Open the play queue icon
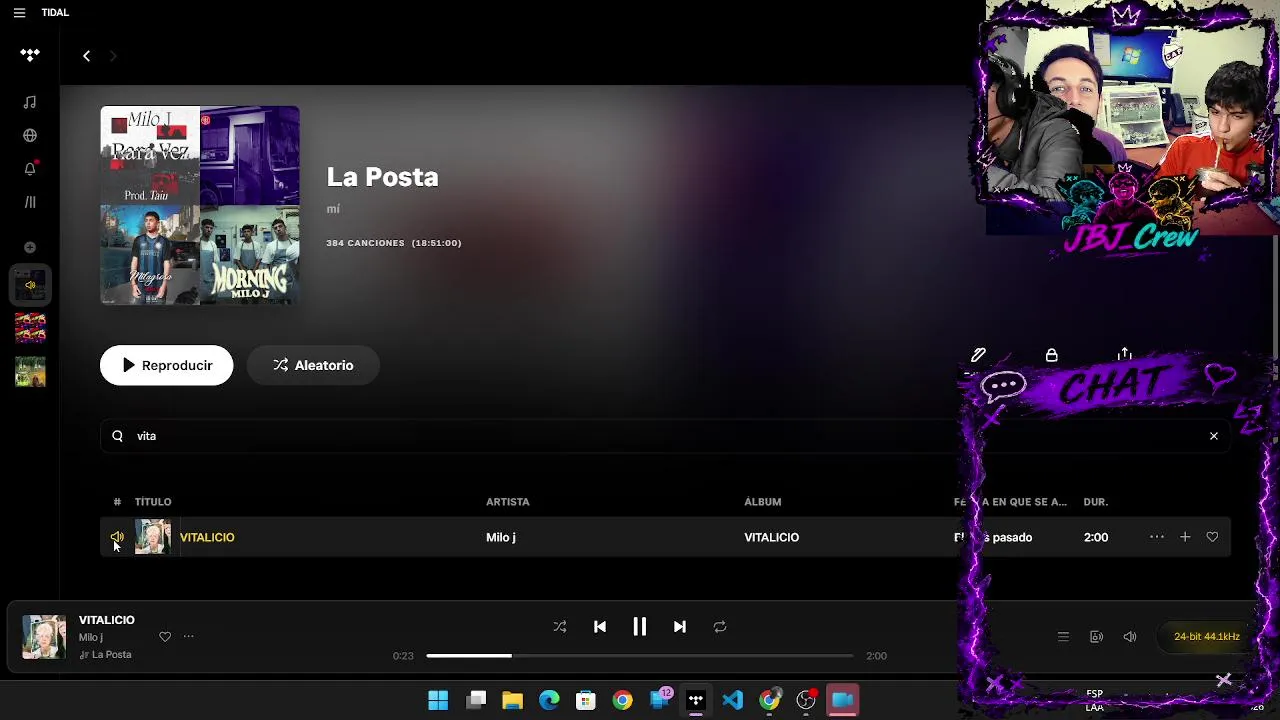Image resolution: width=1280 pixels, height=720 pixels. (1063, 637)
